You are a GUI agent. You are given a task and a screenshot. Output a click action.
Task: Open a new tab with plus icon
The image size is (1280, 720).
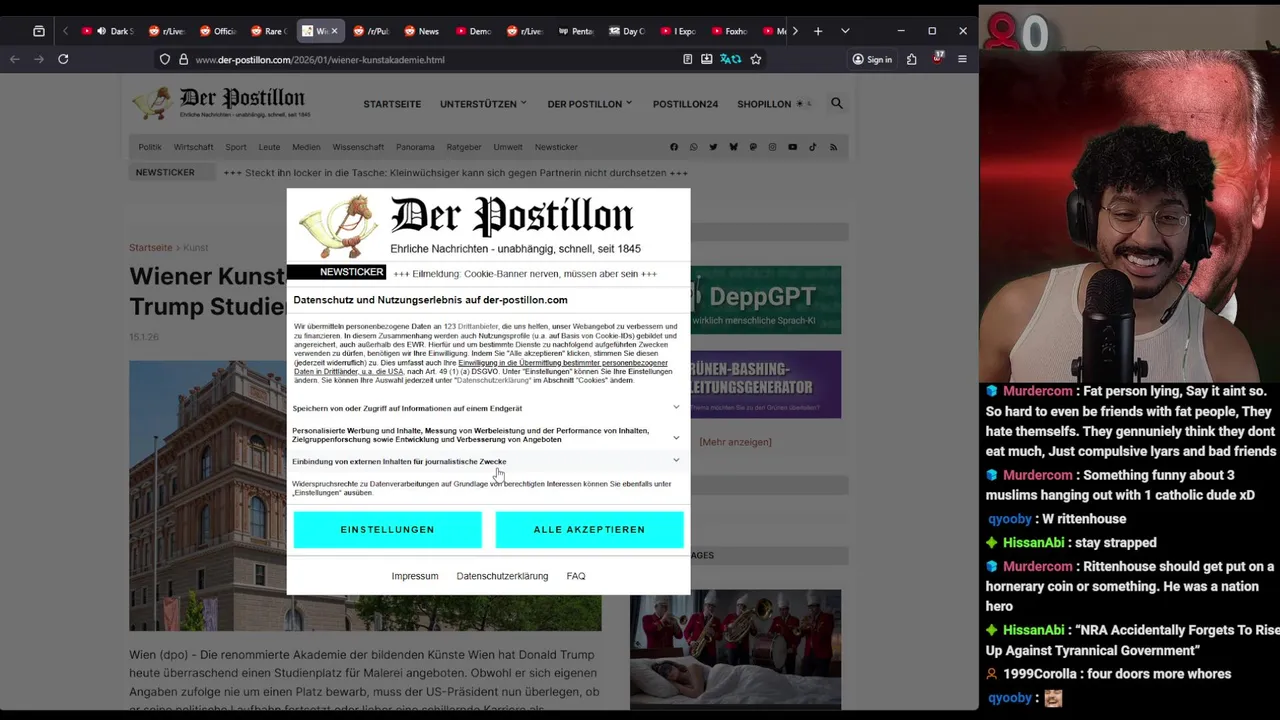pos(818,31)
